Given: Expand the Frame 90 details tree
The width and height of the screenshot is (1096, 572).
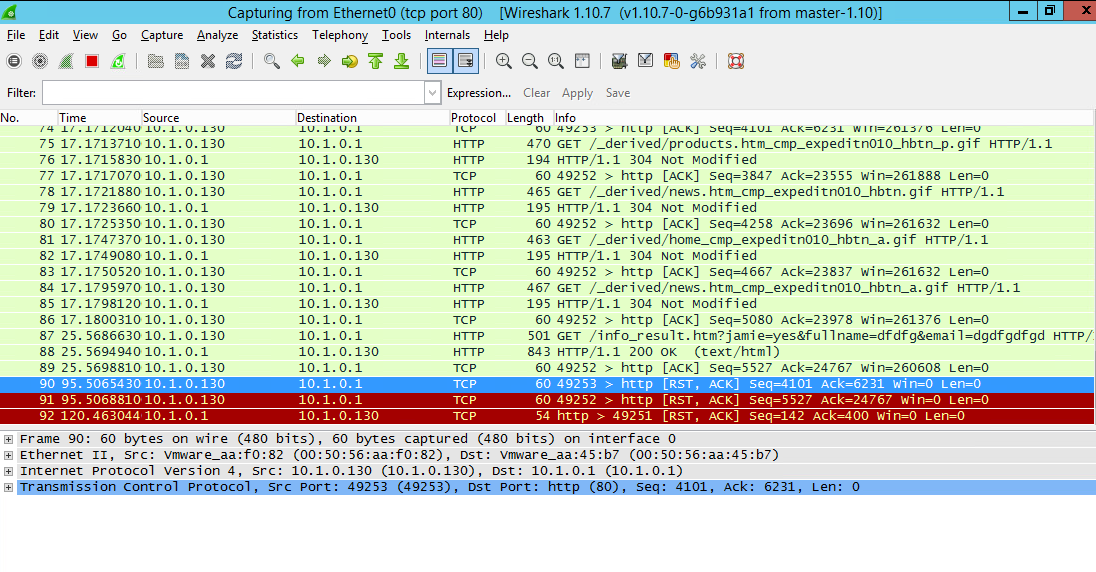Looking at the screenshot, I should 8,439.
